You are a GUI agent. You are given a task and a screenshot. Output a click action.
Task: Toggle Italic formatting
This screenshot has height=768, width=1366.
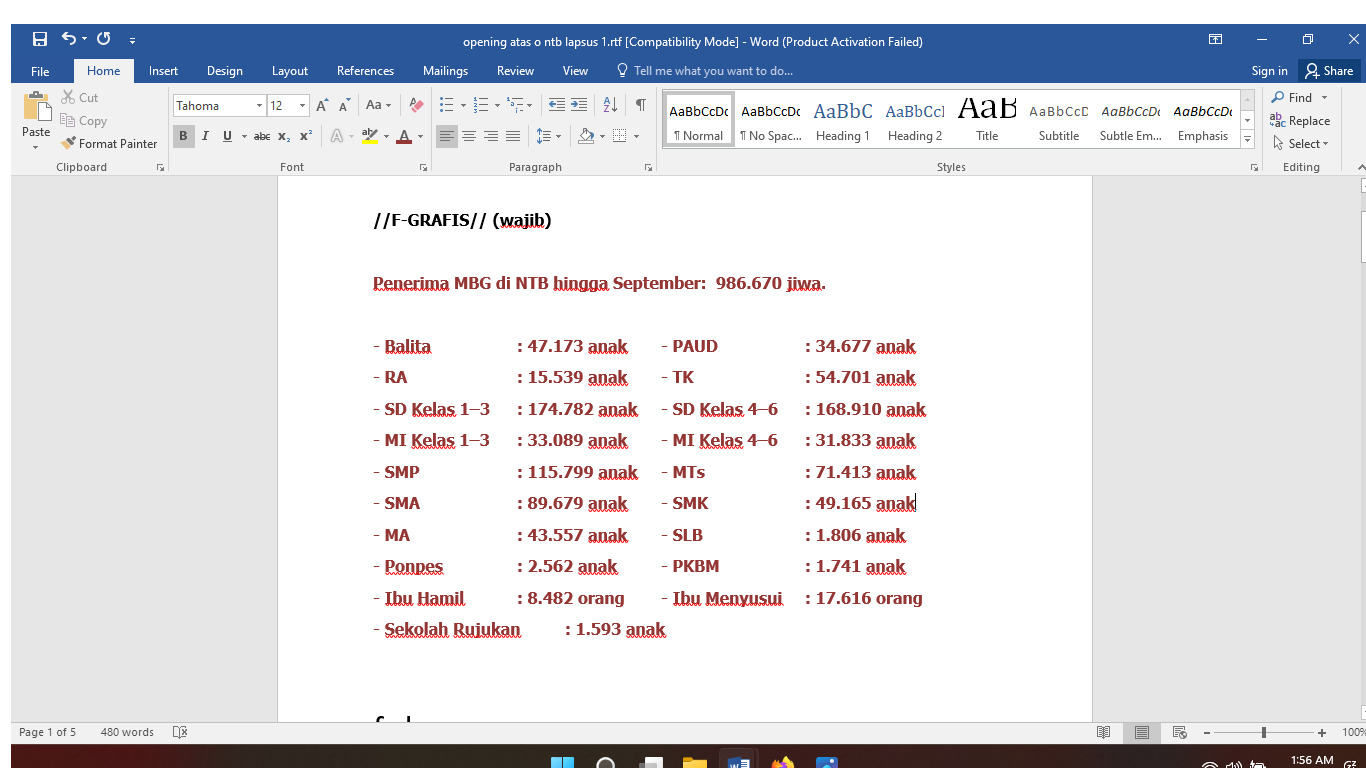[x=205, y=136]
